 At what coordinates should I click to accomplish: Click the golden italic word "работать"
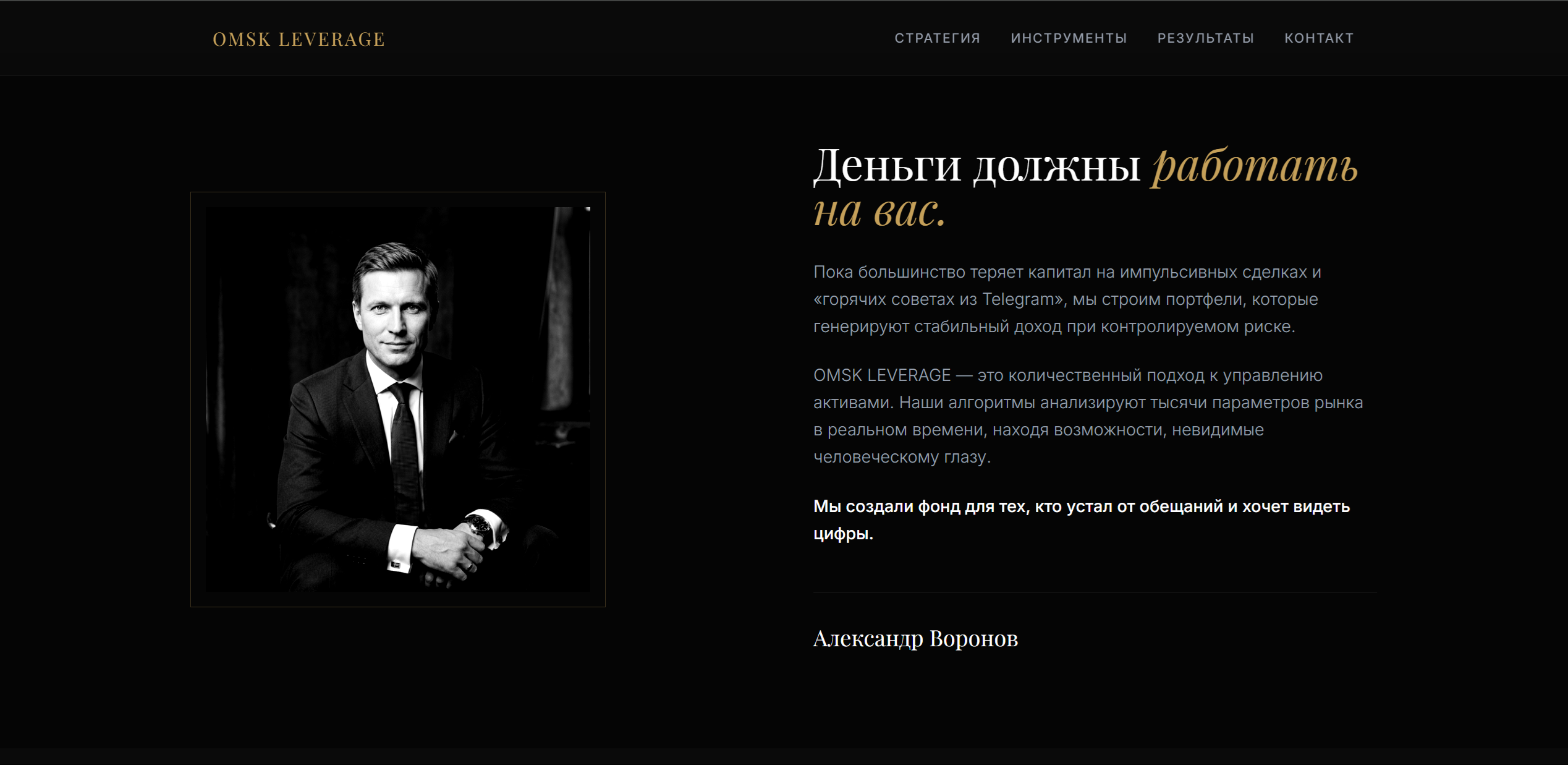click(1255, 166)
